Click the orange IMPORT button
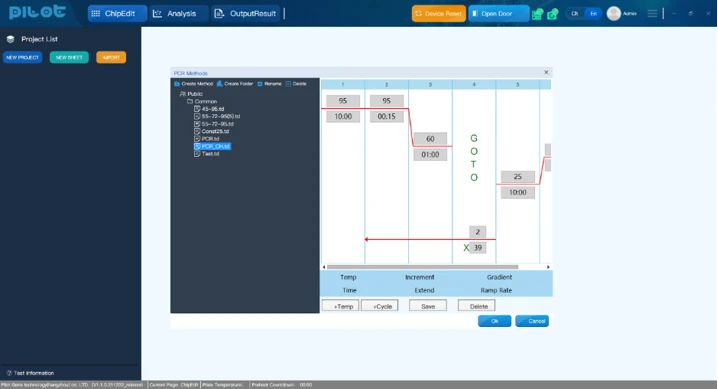 pyautogui.click(x=111, y=57)
